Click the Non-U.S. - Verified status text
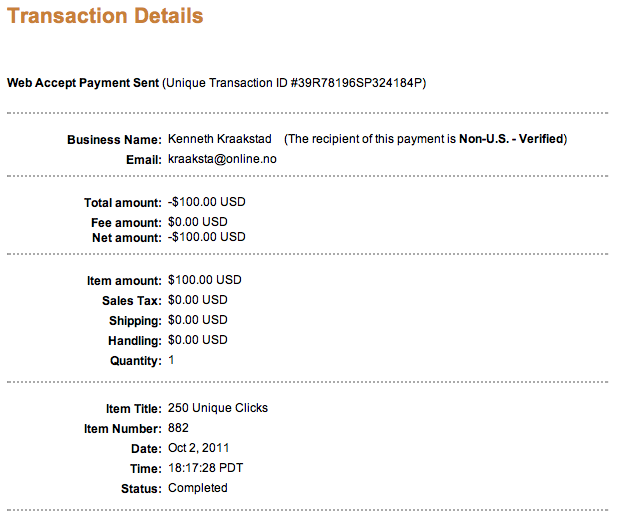The width and height of the screenshot is (622, 514). click(512, 139)
